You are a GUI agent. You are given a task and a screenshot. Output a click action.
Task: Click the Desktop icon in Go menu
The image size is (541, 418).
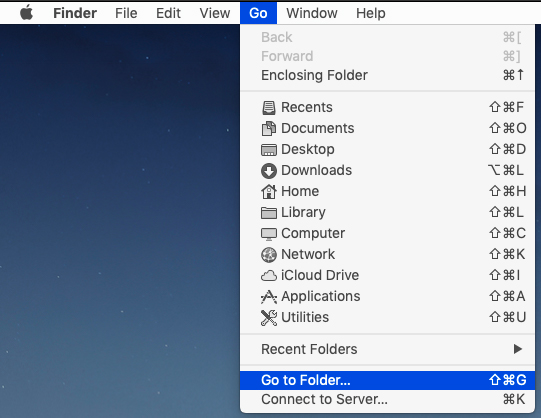(269, 150)
